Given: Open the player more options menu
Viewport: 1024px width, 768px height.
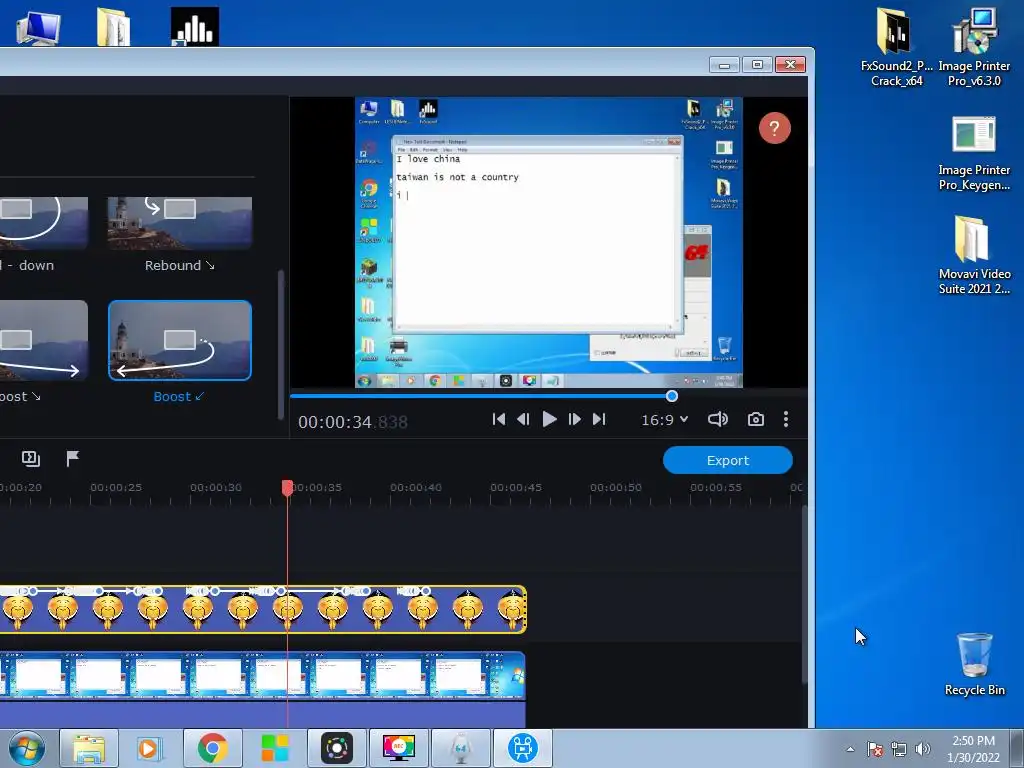Looking at the screenshot, I should pos(786,419).
